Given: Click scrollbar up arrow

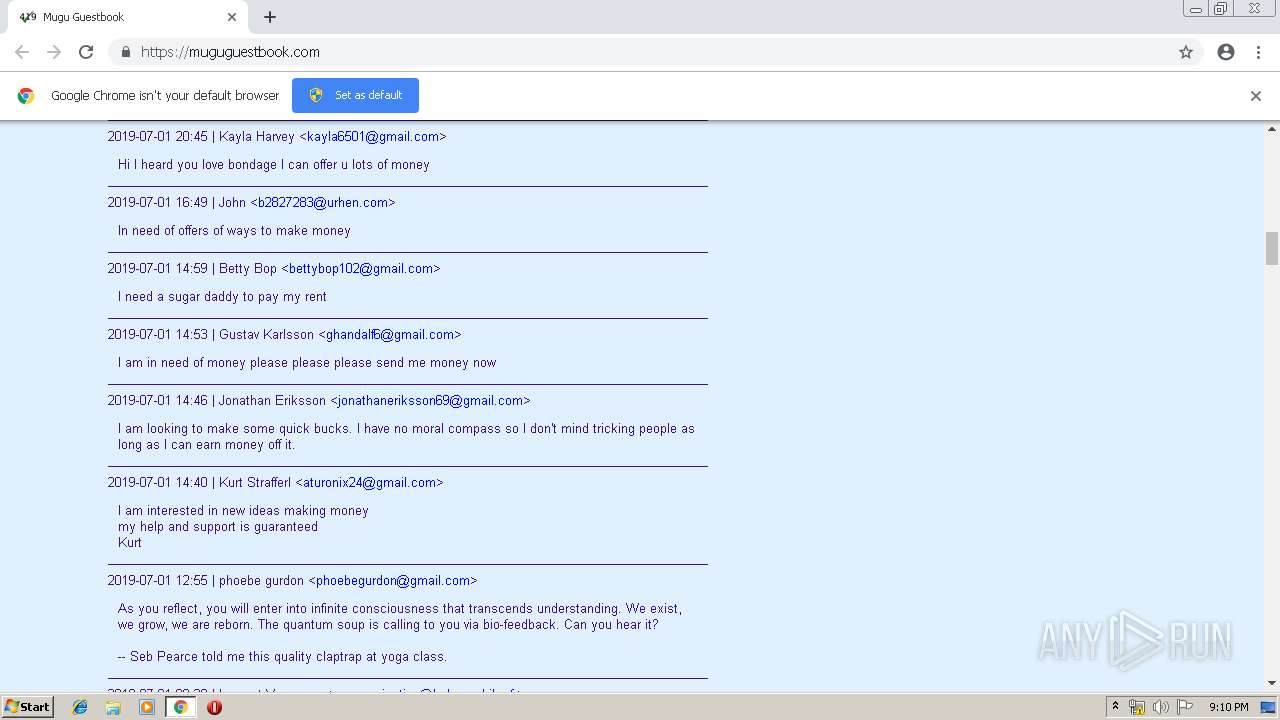Looking at the screenshot, I should (x=1272, y=129).
